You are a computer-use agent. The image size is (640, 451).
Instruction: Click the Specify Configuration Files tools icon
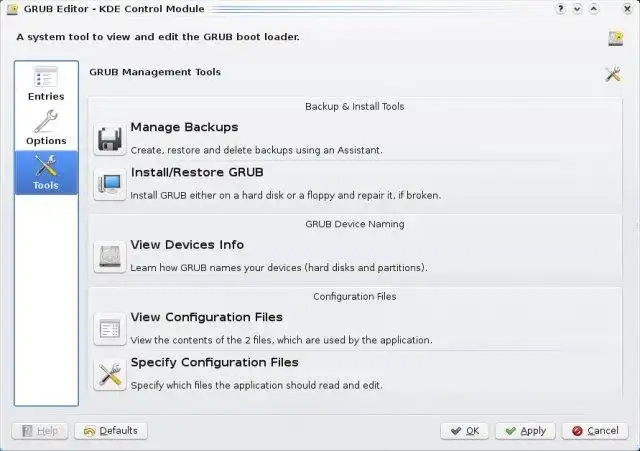(109, 374)
